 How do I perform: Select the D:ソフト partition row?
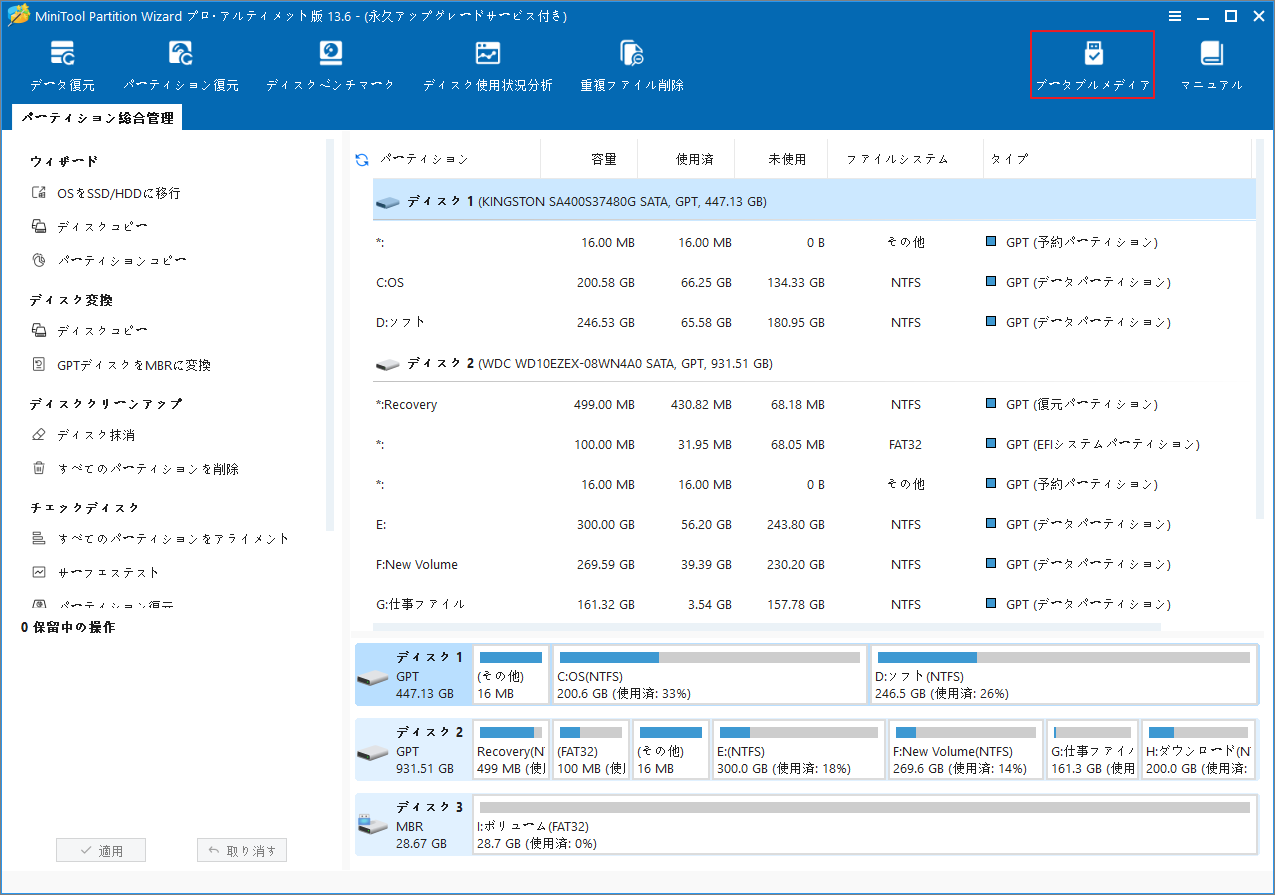point(814,323)
